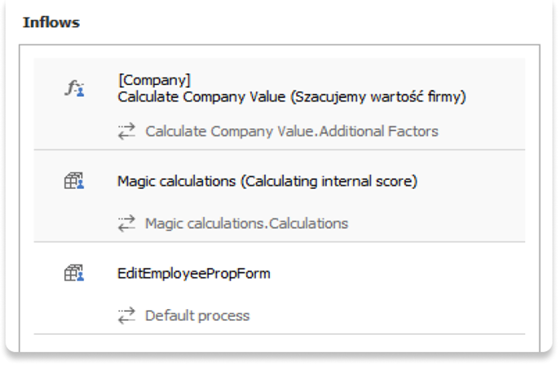Click the function icon beside Calculate Company Value
558x365 pixels.
coord(74,88)
